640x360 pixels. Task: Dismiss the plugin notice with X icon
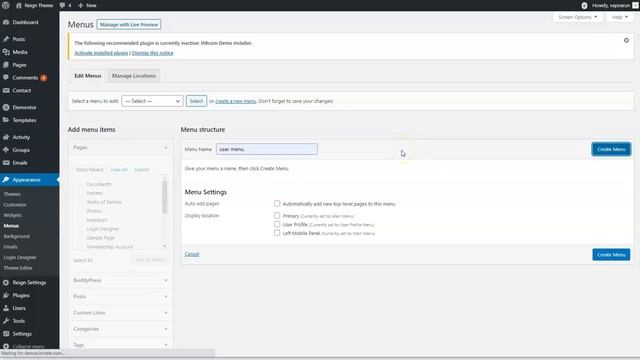click(x=626, y=40)
